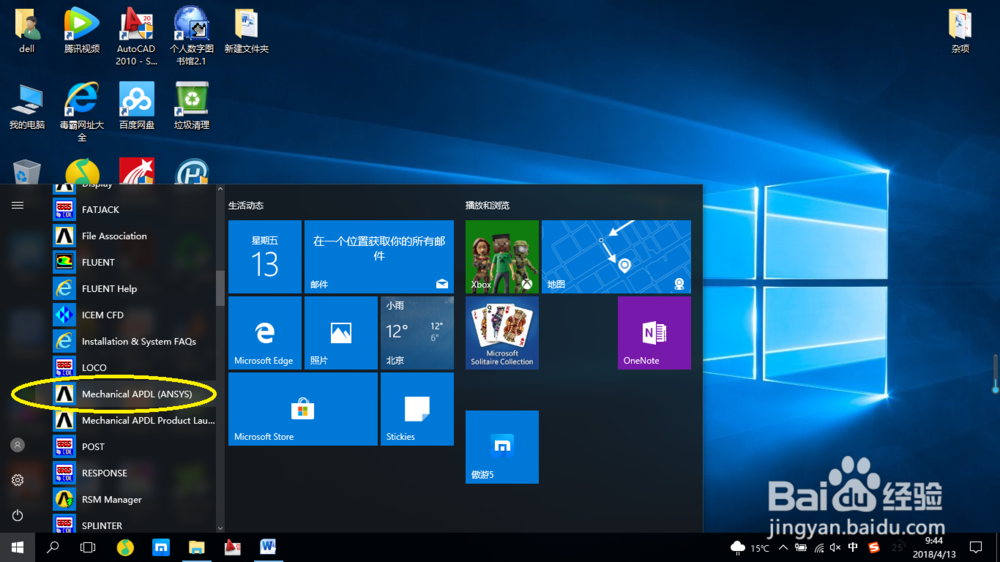Launch LOCO from app list
Screen dimensions: 1000x562
coord(134,367)
